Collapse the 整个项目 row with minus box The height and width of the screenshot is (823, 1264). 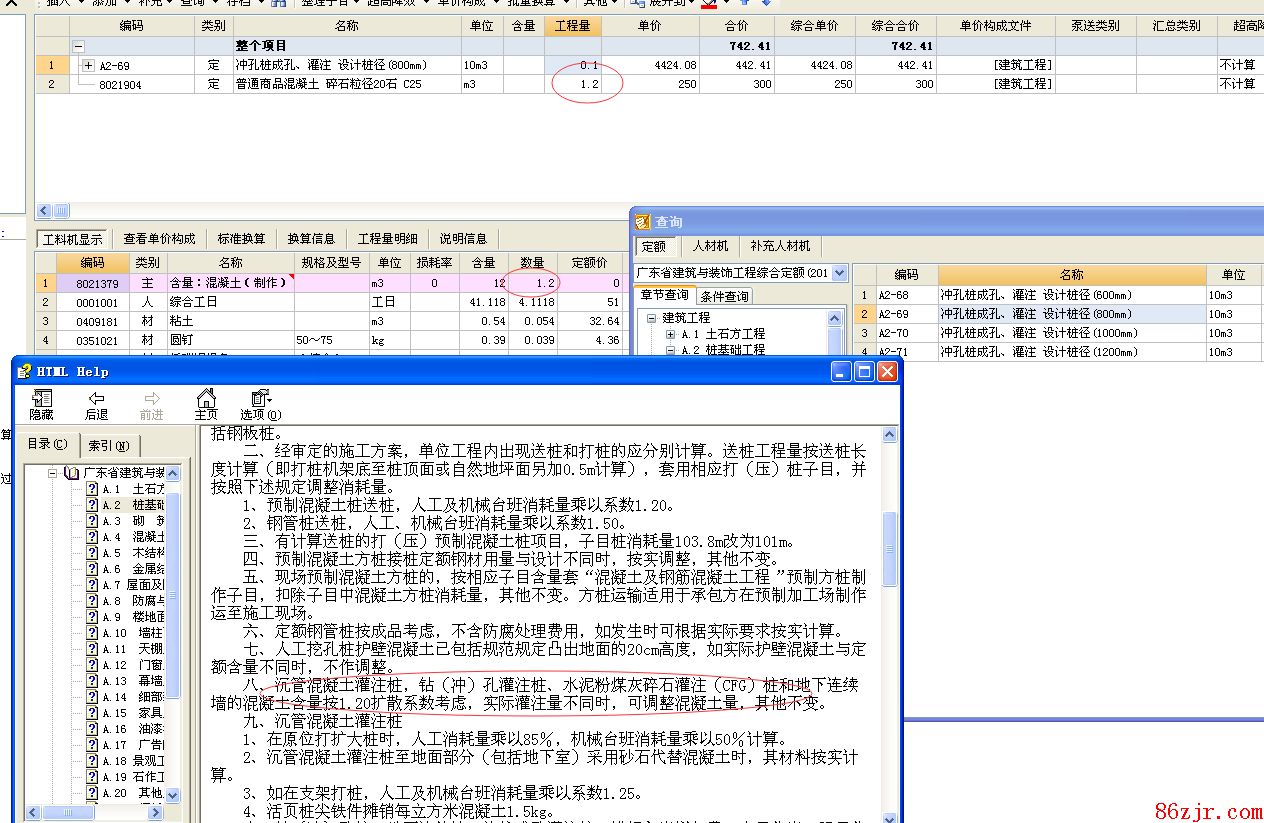point(79,46)
